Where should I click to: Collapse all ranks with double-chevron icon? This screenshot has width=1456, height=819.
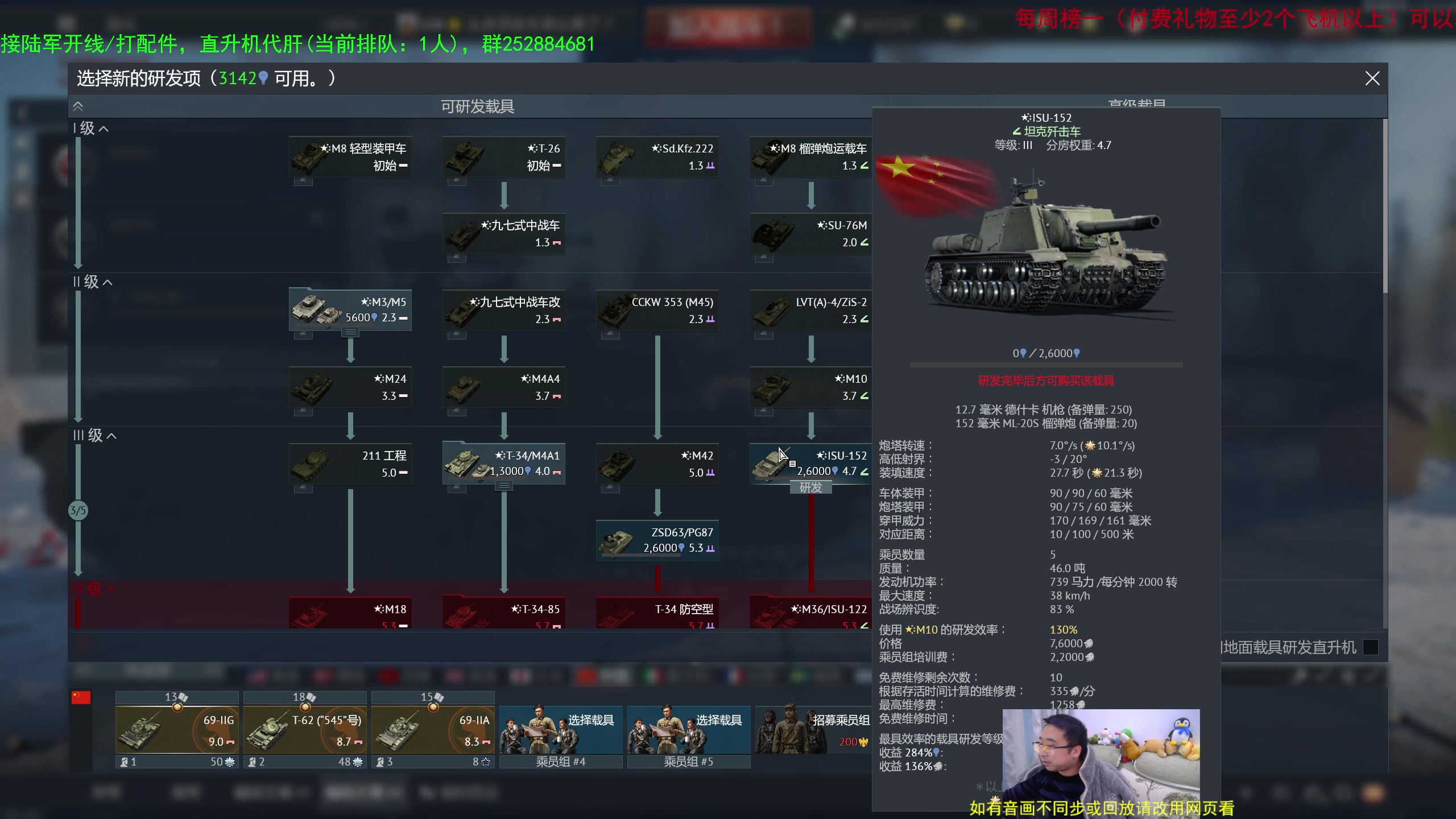pyautogui.click(x=78, y=106)
